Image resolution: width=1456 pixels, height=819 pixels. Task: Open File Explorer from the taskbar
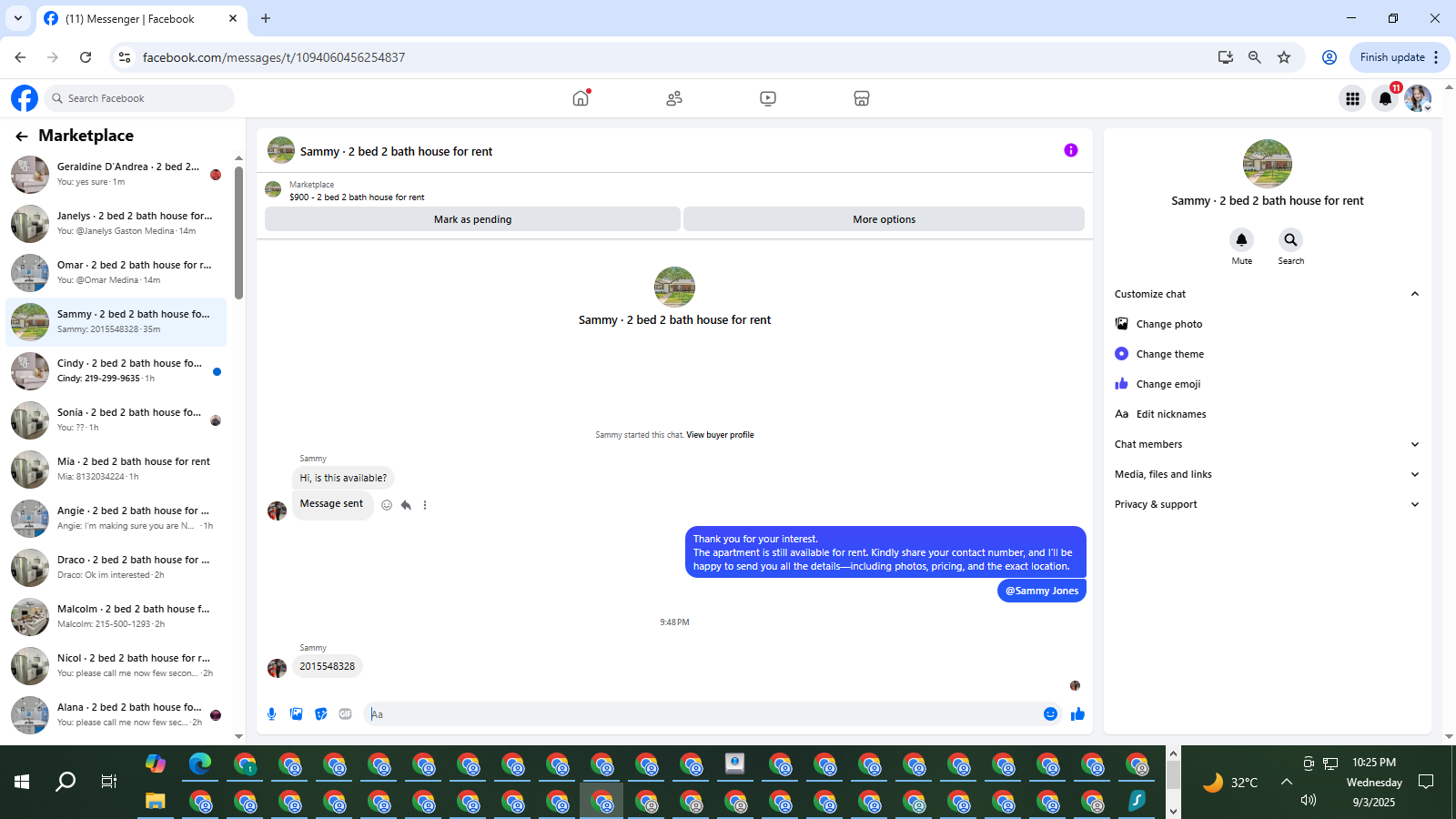[x=156, y=802]
